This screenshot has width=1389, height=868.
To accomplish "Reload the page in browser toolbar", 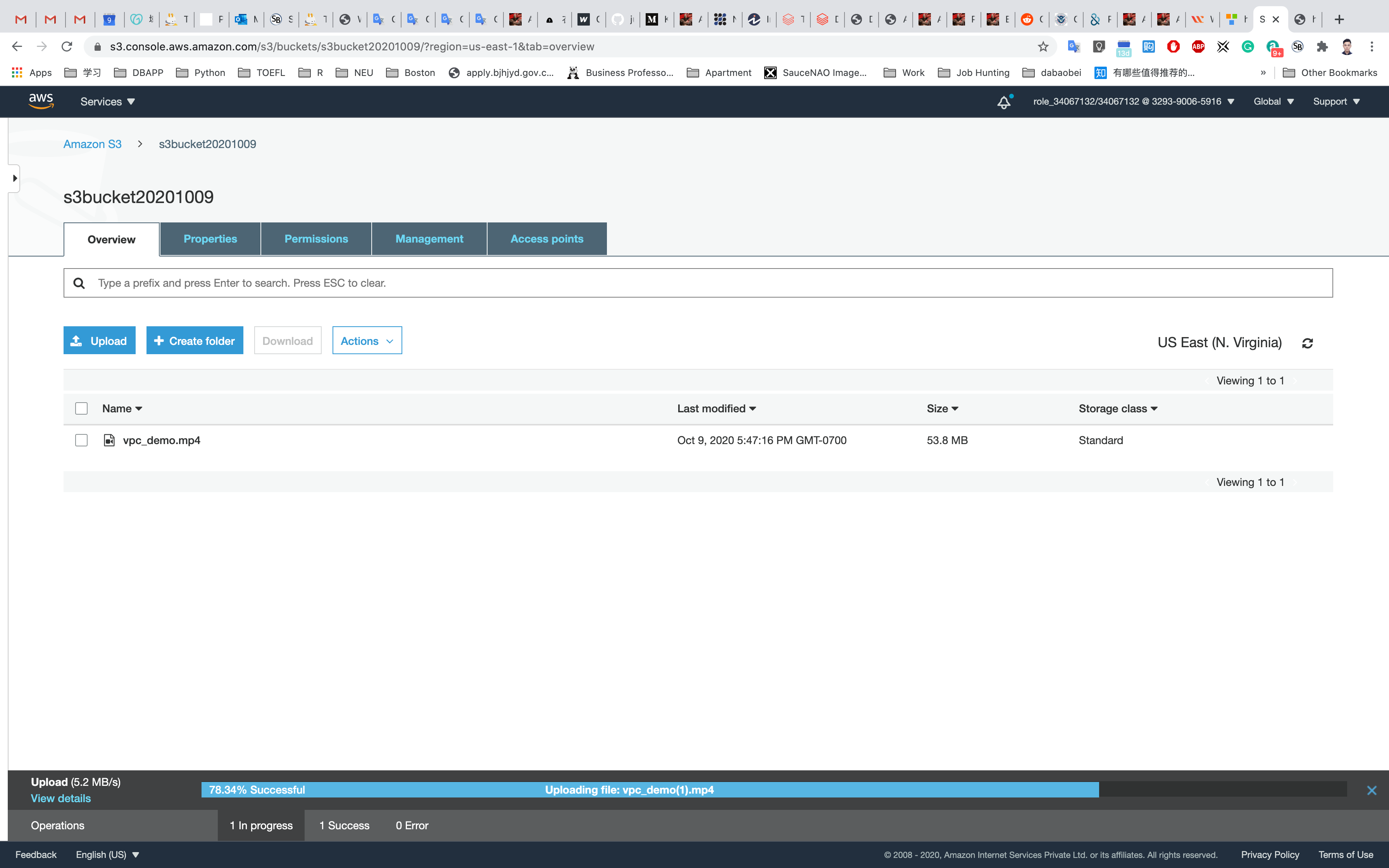I will pyautogui.click(x=67, y=46).
